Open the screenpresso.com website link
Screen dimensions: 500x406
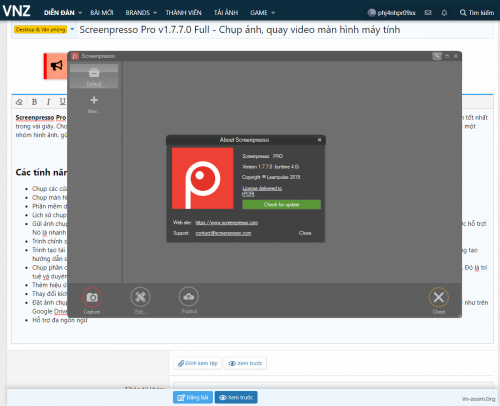coord(226,223)
